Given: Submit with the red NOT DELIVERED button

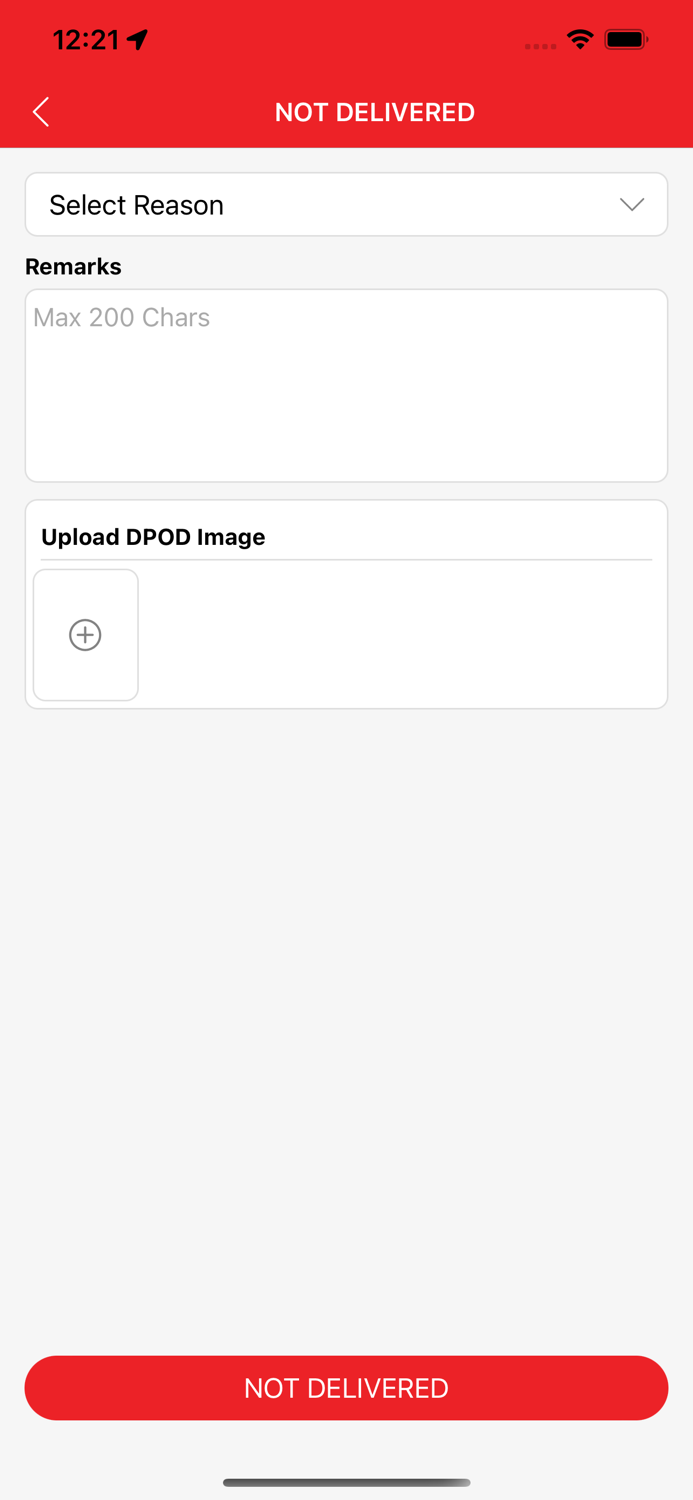Looking at the screenshot, I should pyautogui.click(x=346, y=1388).
